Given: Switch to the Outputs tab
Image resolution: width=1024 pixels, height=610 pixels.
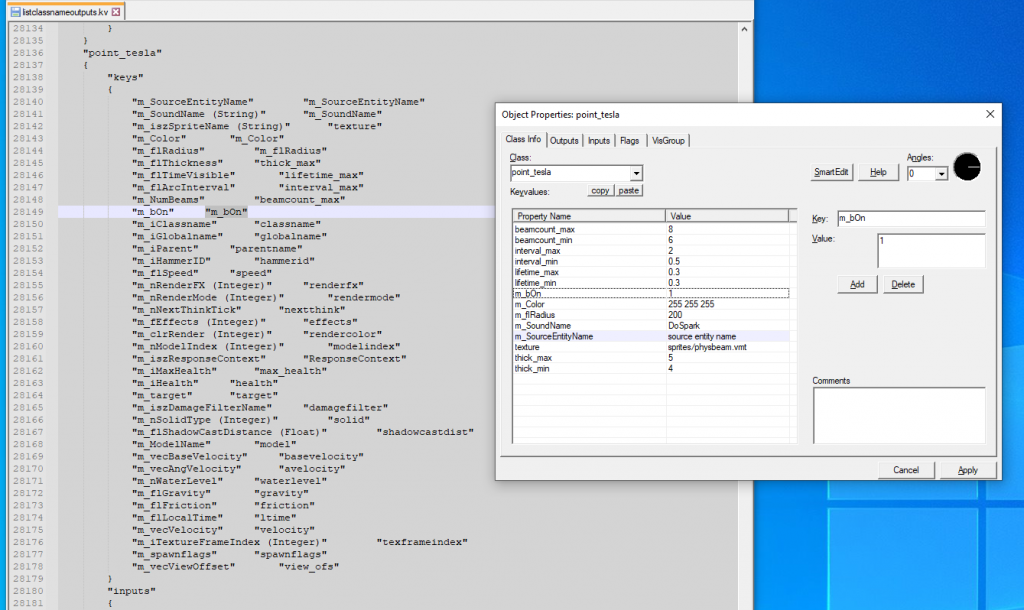Looking at the screenshot, I should click(x=564, y=141).
